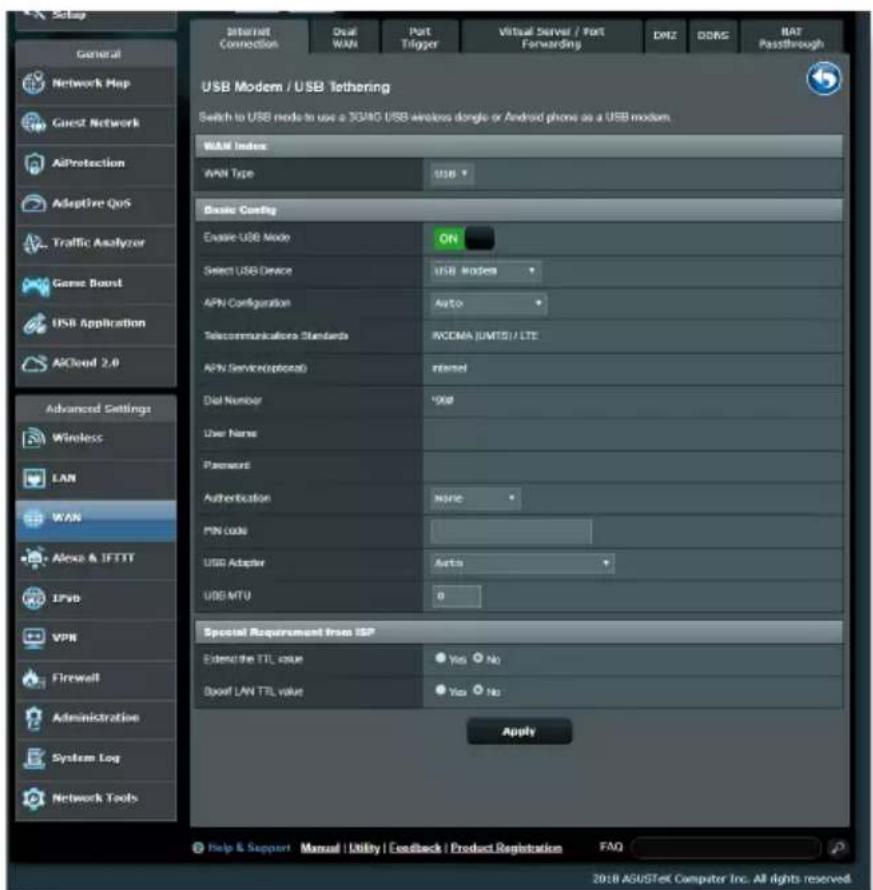Click the FAQ search magnifier icon
This screenshot has height=890, width=873.
click(837, 847)
